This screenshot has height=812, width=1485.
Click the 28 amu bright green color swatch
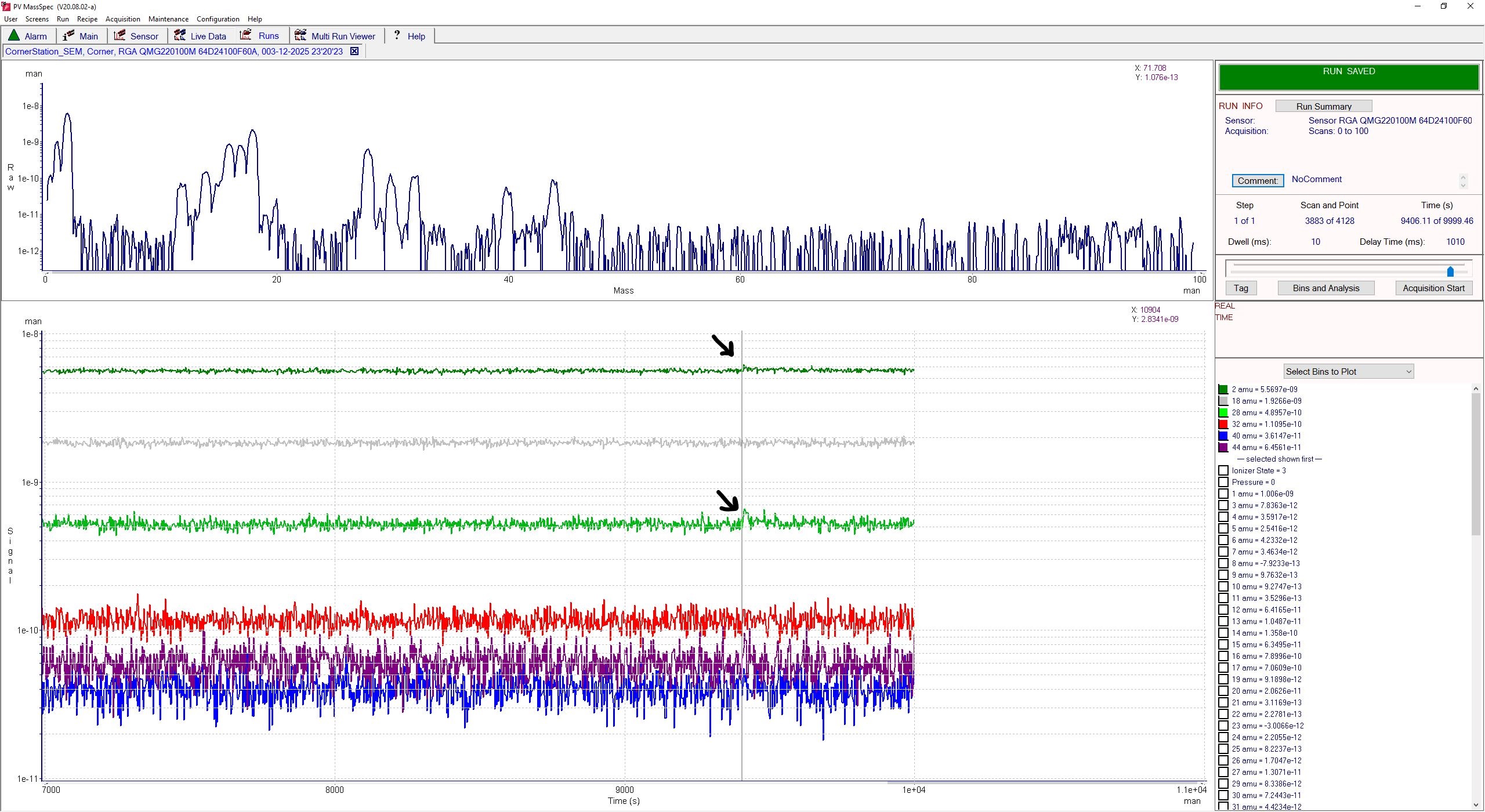1223,412
